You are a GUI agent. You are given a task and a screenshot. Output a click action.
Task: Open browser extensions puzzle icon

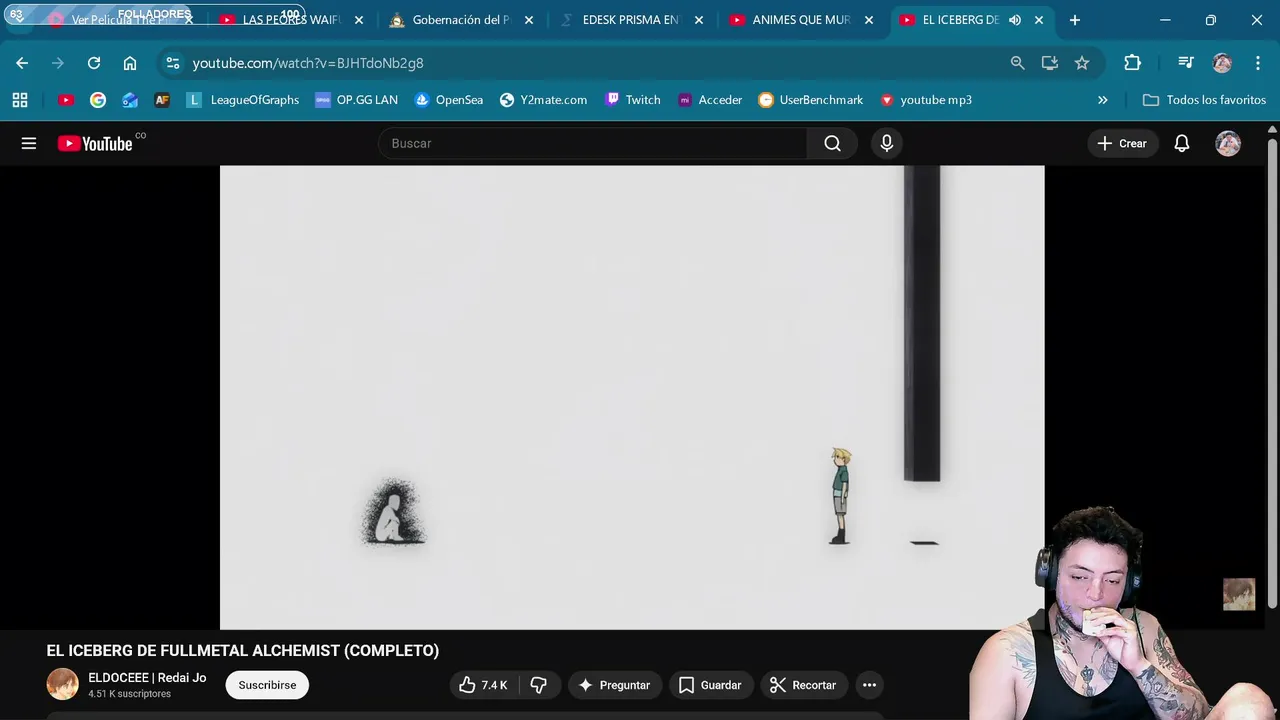(1132, 63)
